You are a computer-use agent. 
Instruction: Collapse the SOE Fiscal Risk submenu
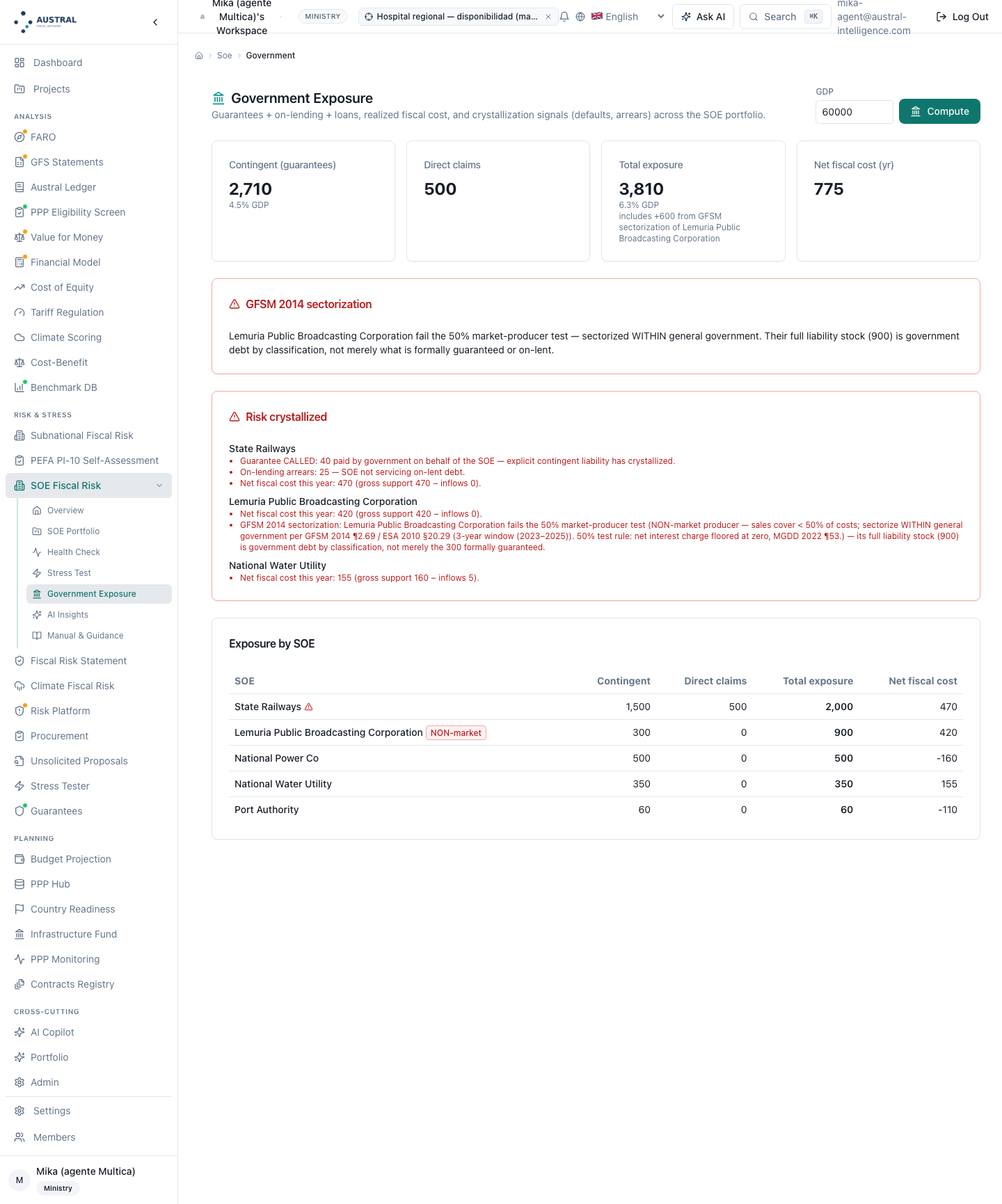coord(159,485)
